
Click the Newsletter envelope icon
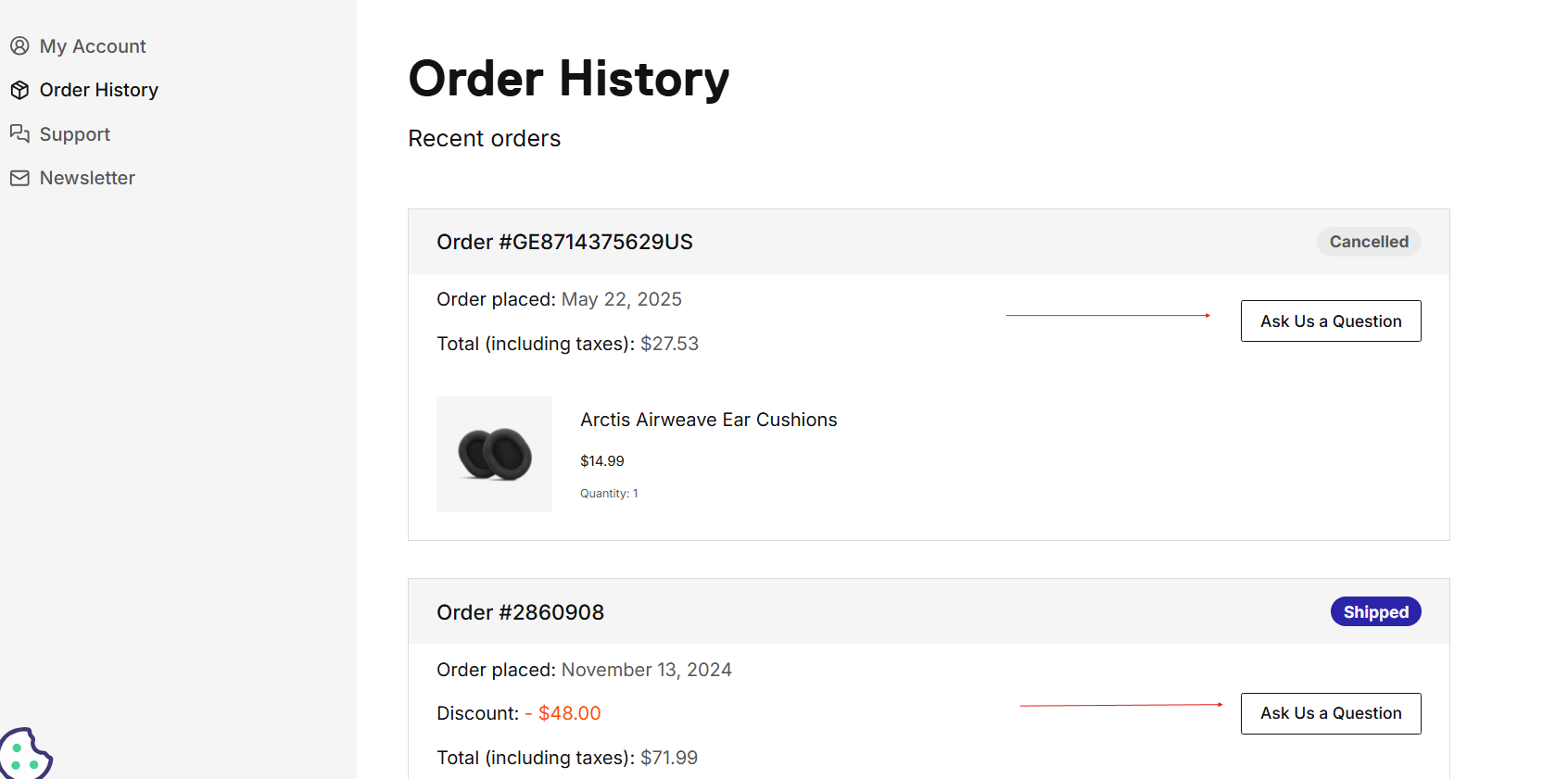coord(19,178)
